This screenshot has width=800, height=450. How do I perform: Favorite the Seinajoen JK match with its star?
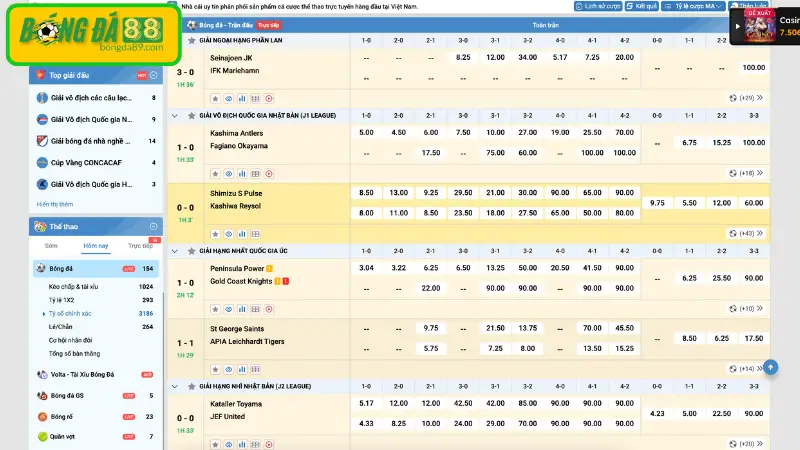point(215,98)
